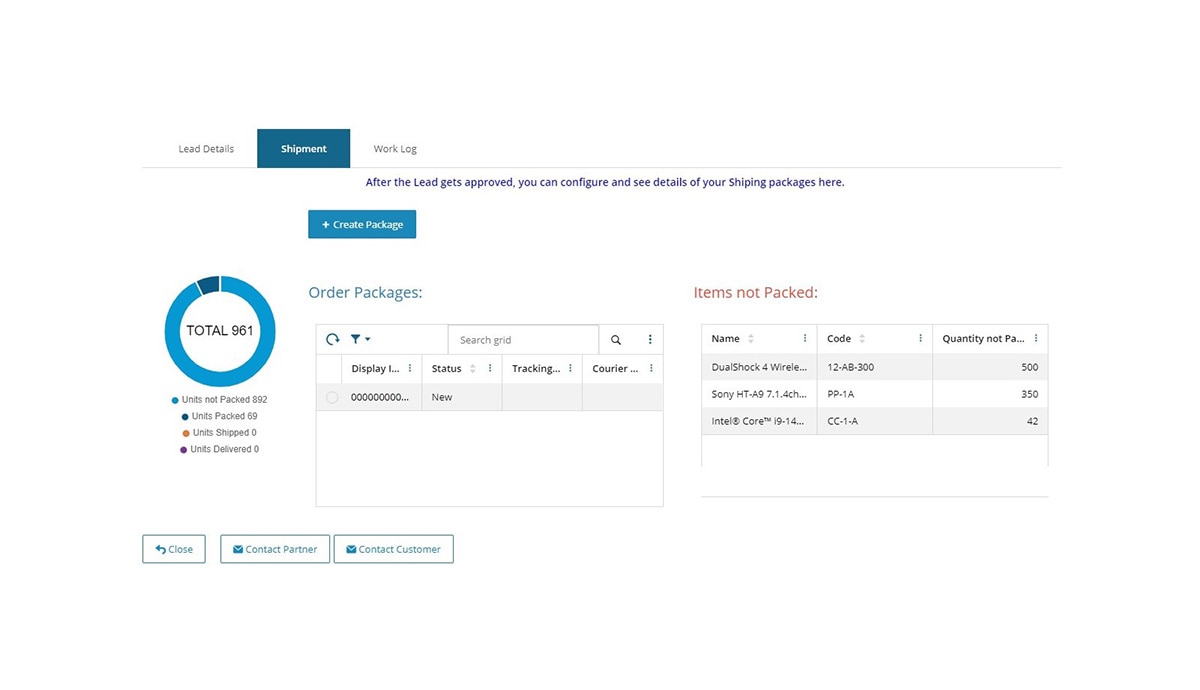Click the Units Shipped orange legend dot
Viewport: 1200px width, 690px height.
coord(185,433)
